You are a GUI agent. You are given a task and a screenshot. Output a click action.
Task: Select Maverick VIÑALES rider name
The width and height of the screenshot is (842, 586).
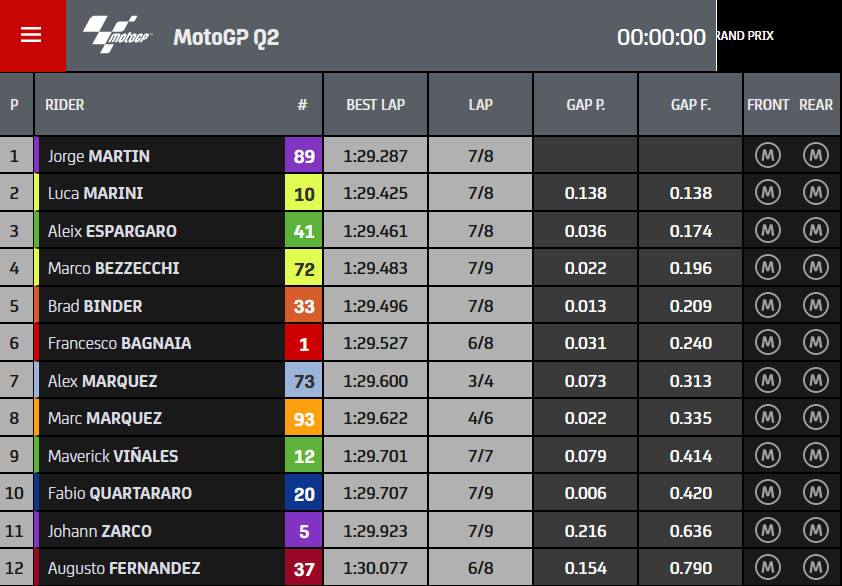click(113, 456)
